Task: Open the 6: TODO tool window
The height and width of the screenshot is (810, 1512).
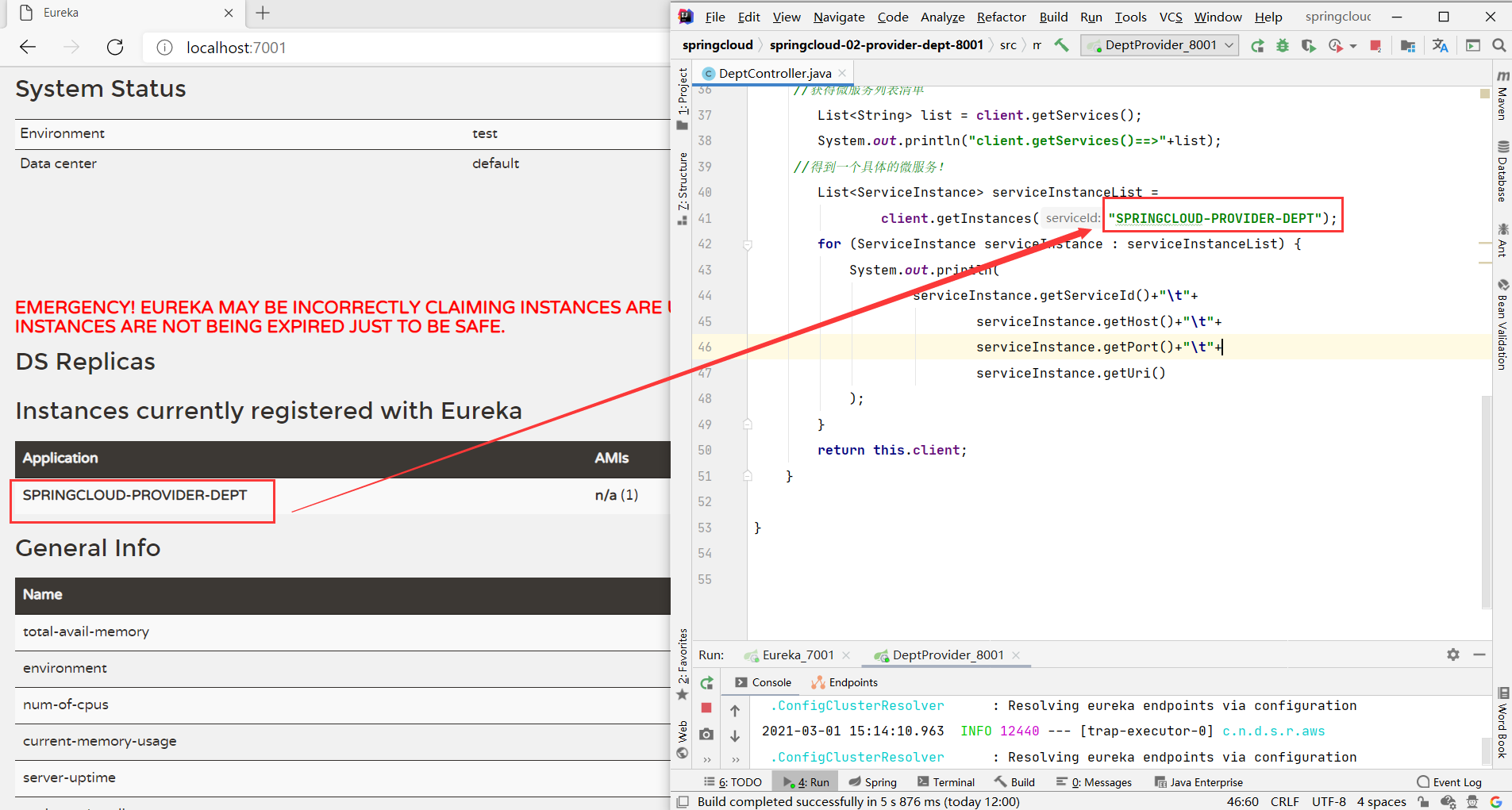Action: [x=733, y=782]
